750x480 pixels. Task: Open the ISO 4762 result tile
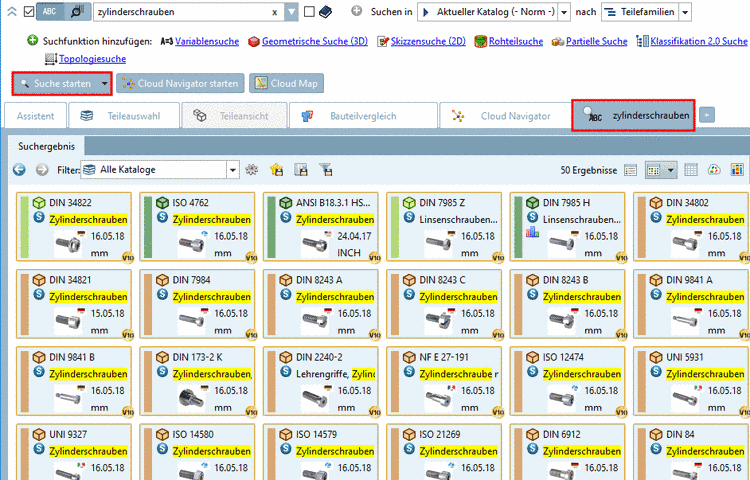[198, 227]
